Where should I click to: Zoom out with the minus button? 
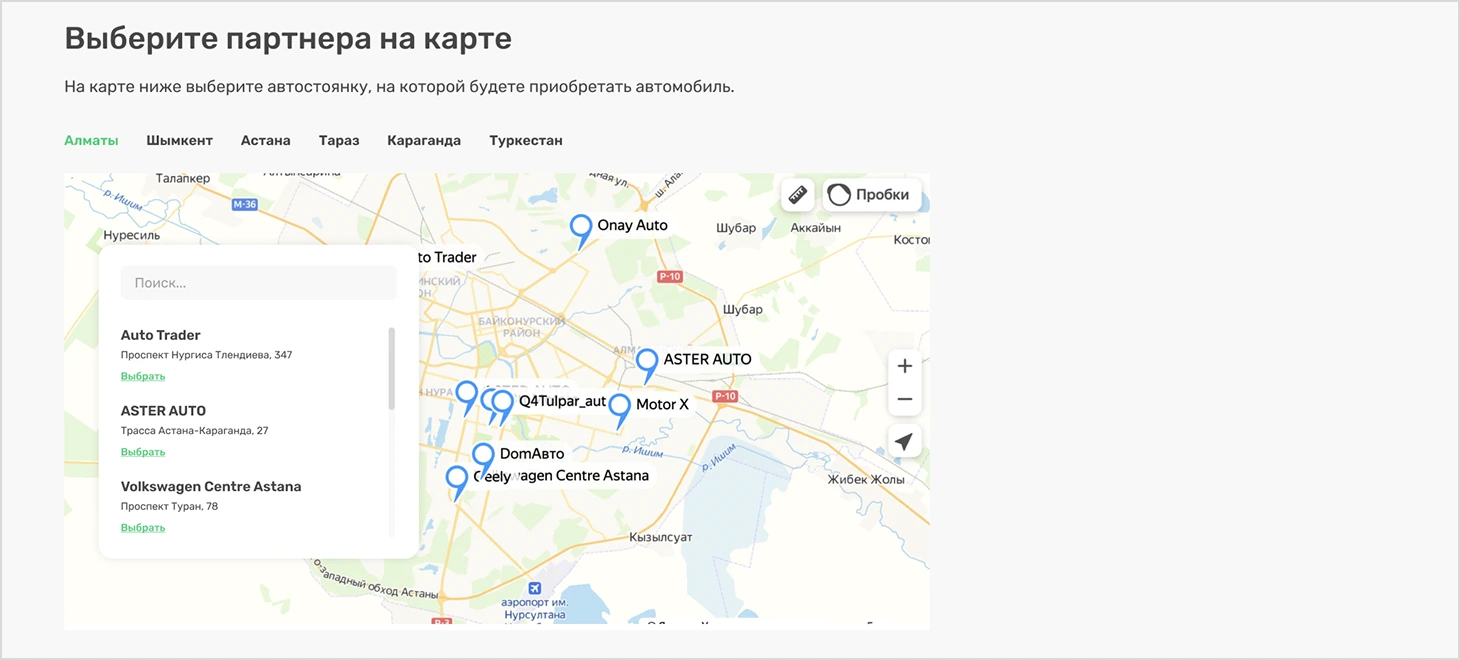pos(904,398)
